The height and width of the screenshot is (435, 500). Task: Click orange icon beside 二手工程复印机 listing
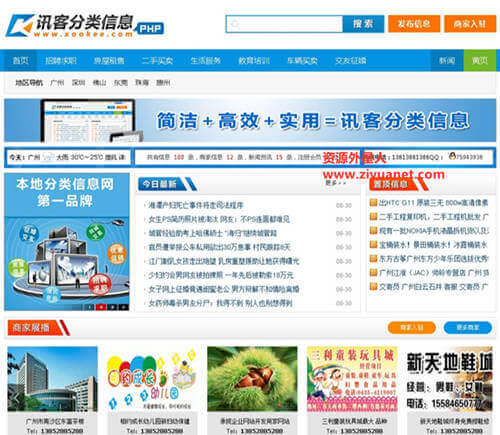[x=373, y=216]
